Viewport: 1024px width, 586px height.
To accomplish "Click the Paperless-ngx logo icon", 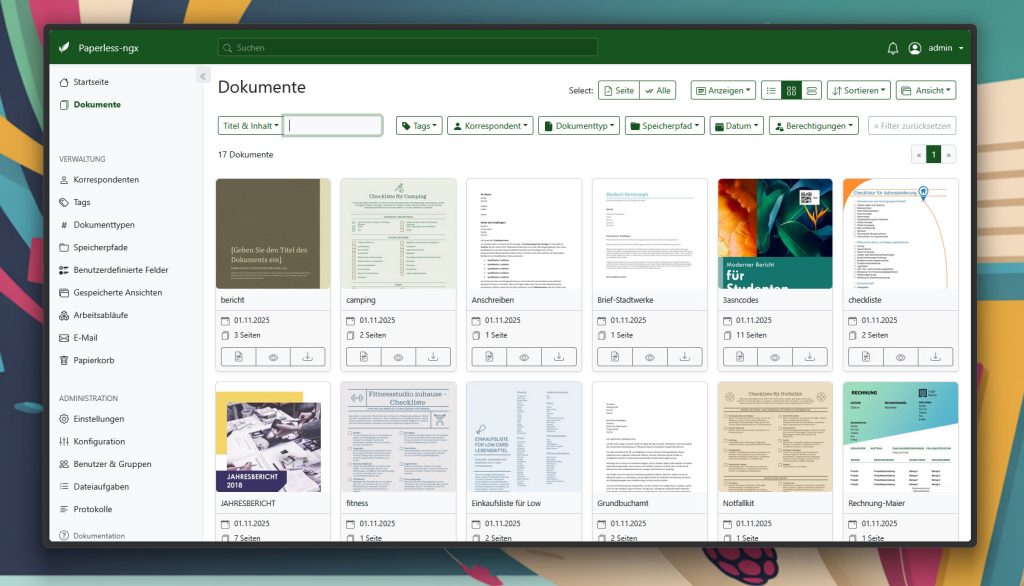I will tap(65, 48).
